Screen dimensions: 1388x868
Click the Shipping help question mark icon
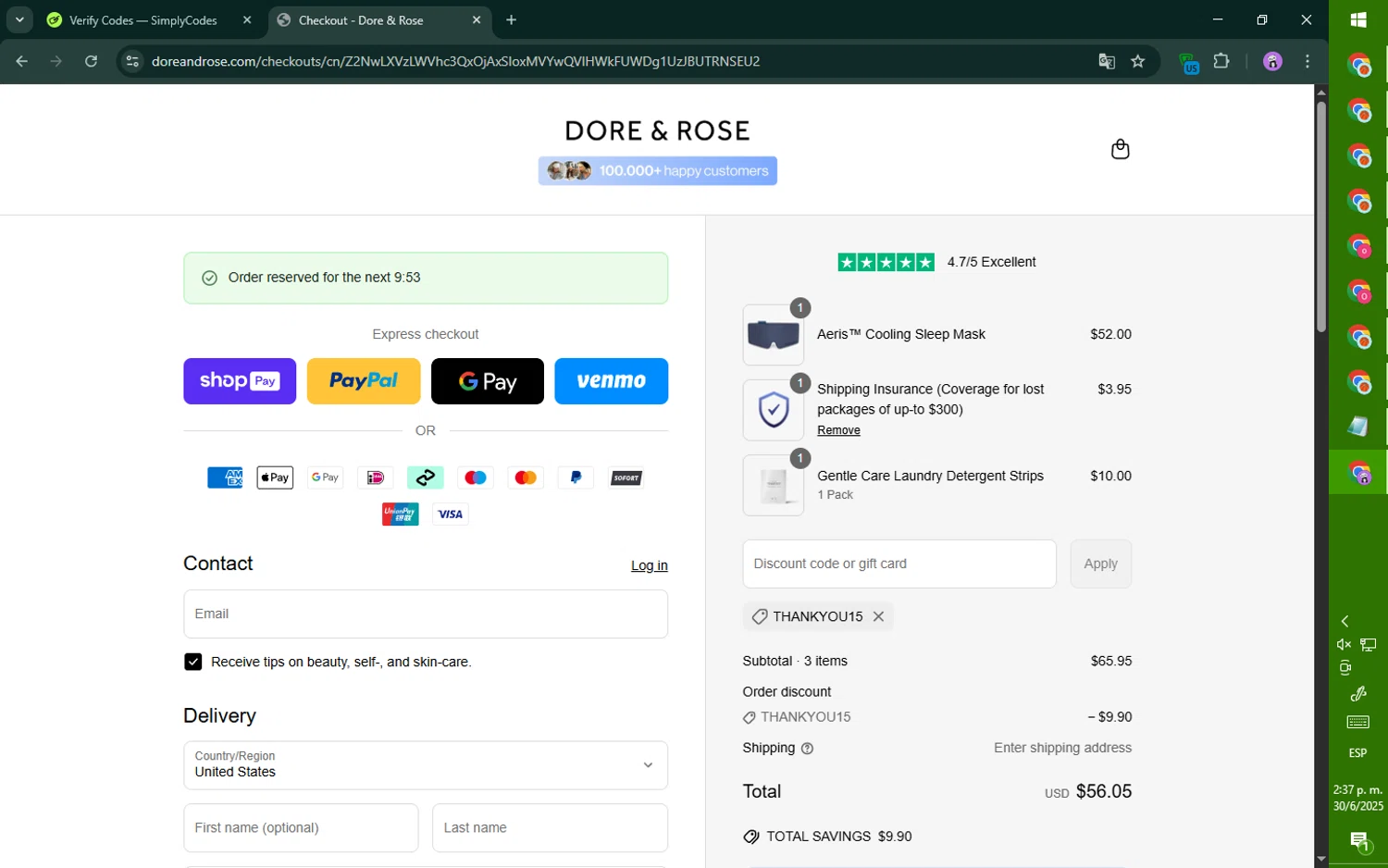coord(807,749)
